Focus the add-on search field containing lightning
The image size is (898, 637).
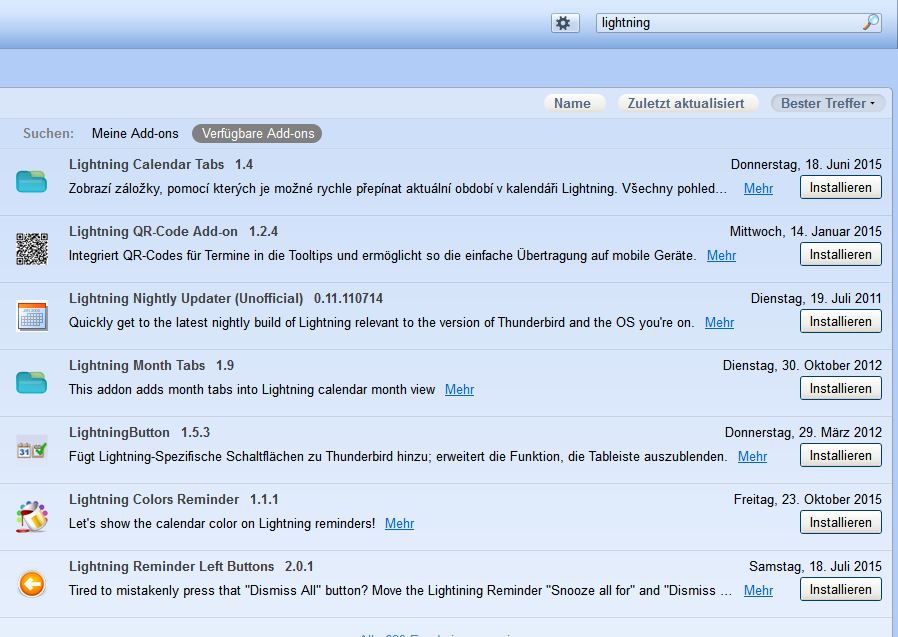(x=738, y=23)
